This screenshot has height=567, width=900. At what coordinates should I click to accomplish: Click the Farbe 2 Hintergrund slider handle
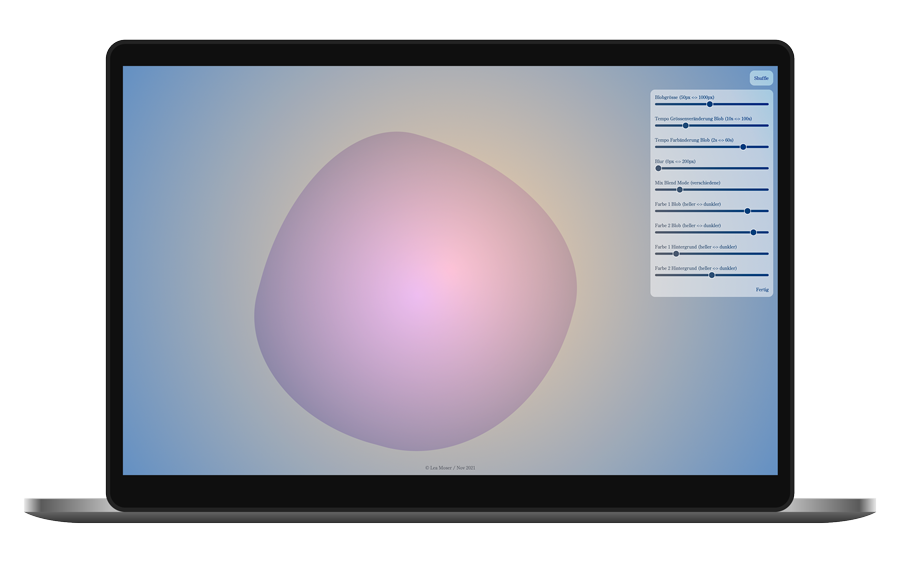point(712,275)
